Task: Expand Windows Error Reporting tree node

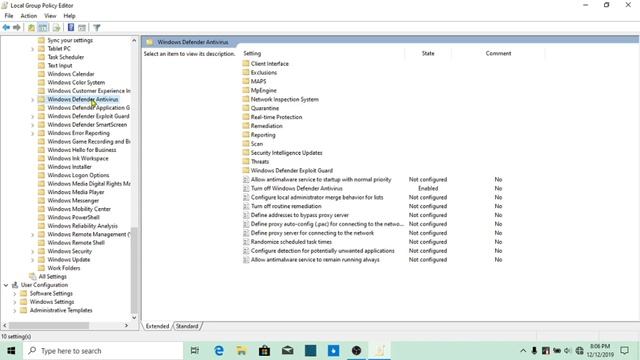Action: [33, 133]
